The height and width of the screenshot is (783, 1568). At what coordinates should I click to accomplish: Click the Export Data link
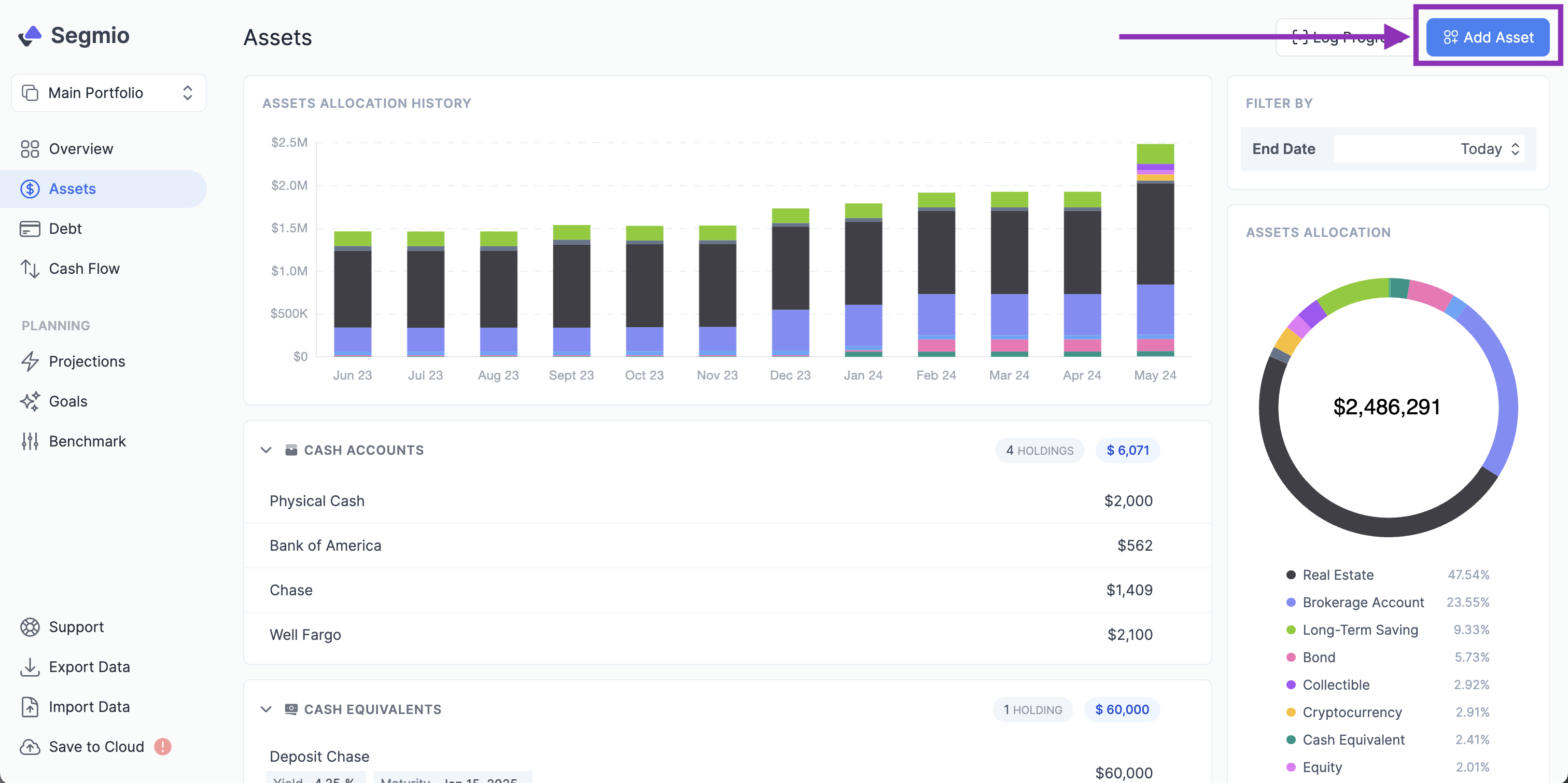[91, 666]
